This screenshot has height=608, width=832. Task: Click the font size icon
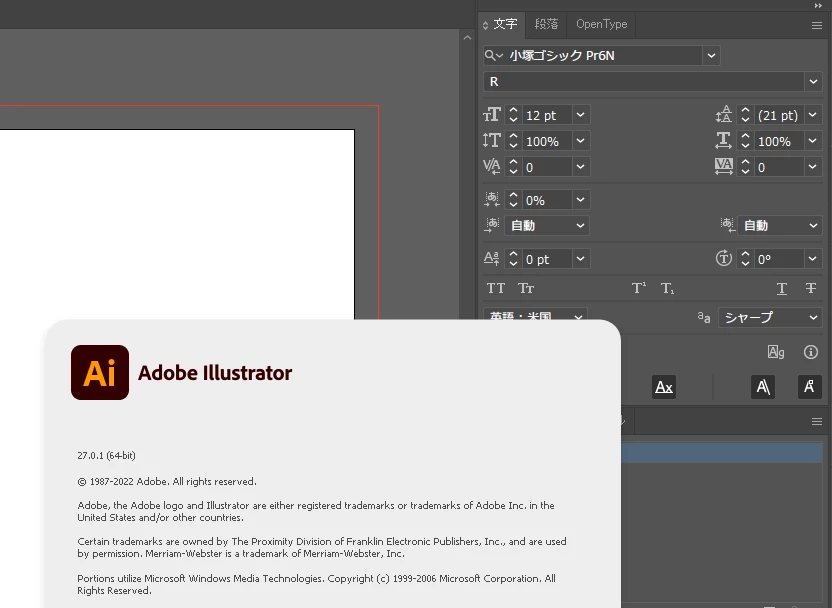click(x=492, y=115)
